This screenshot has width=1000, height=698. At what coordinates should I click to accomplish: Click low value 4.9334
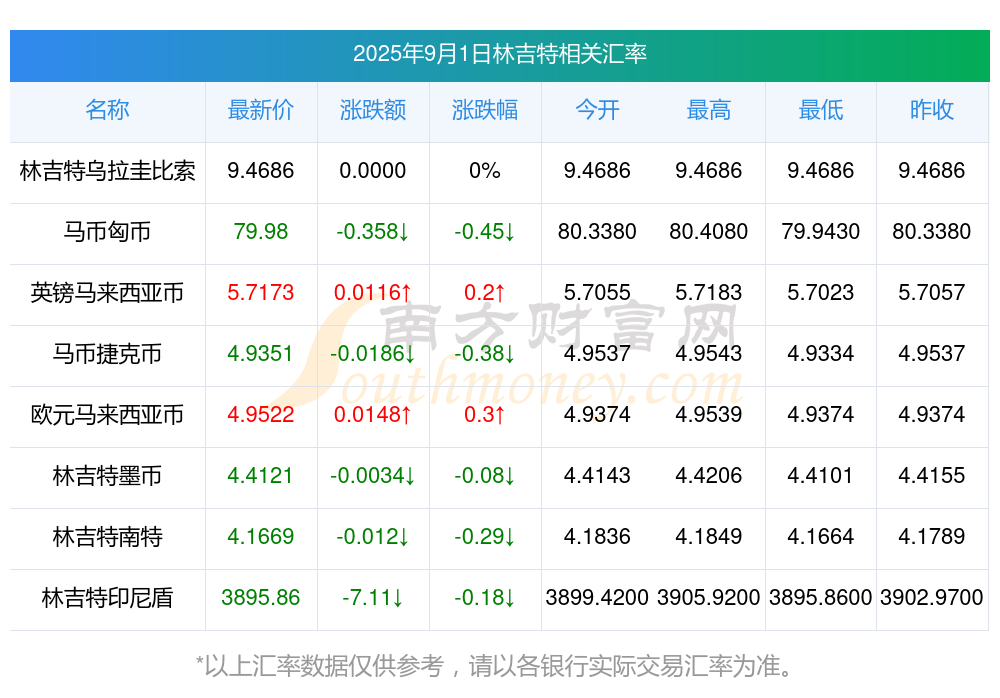pyautogui.click(x=821, y=353)
